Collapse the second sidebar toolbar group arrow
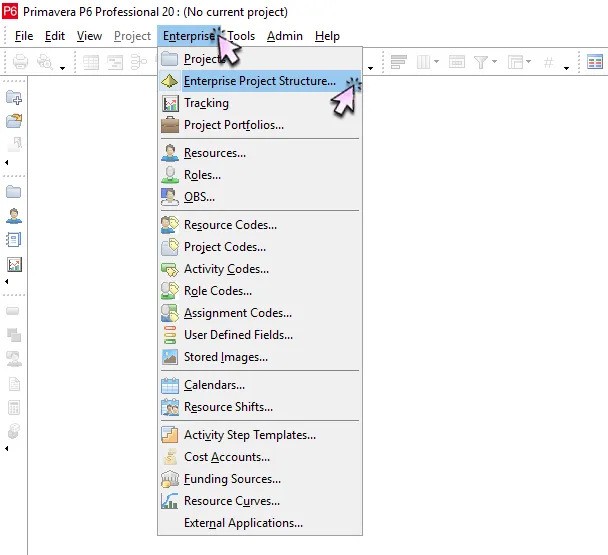This screenshot has height=555, width=608. 7,282
